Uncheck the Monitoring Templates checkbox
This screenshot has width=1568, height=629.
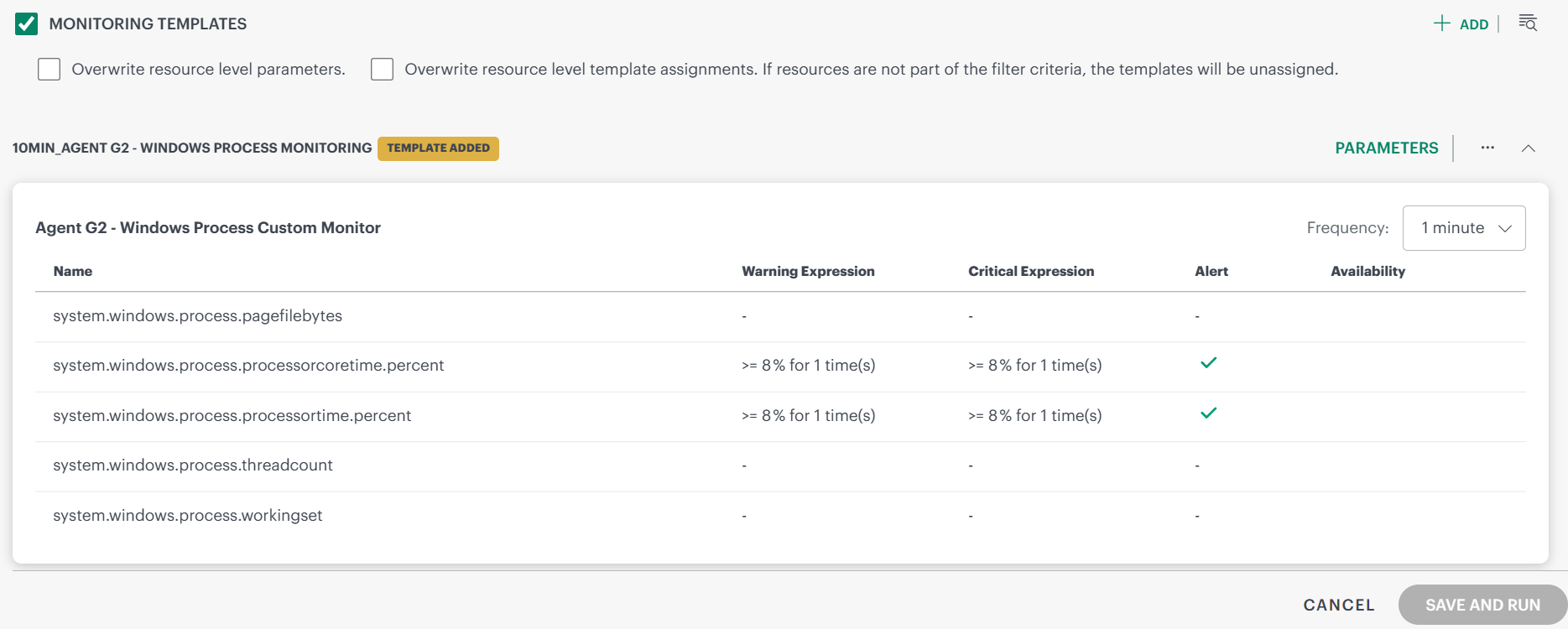click(27, 23)
